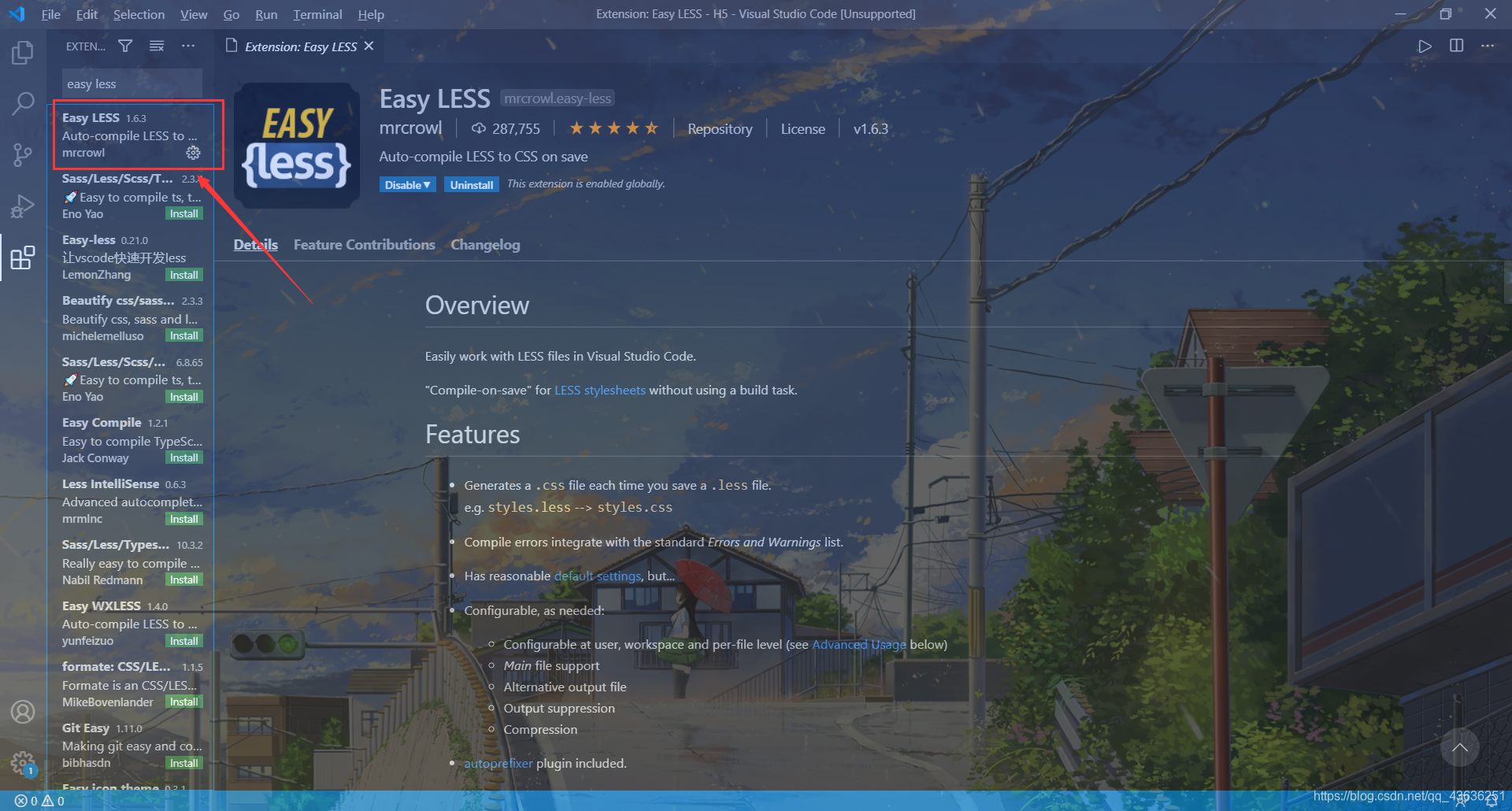Open the License link
Image resolution: width=1512 pixels, height=811 pixels.
click(802, 129)
